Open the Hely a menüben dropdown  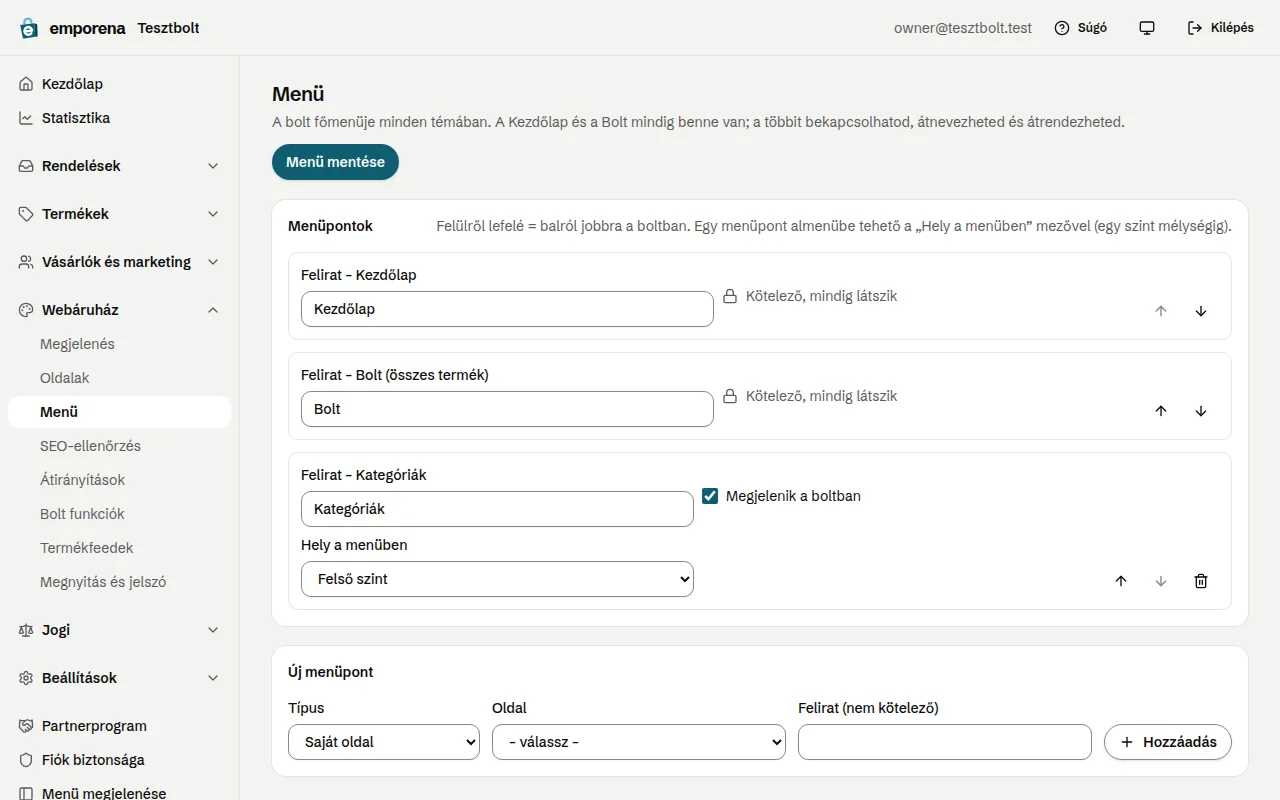[x=497, y=579]
